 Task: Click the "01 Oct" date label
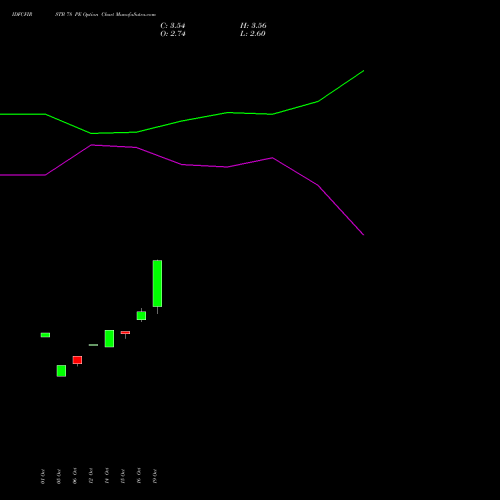pos(43,476)
